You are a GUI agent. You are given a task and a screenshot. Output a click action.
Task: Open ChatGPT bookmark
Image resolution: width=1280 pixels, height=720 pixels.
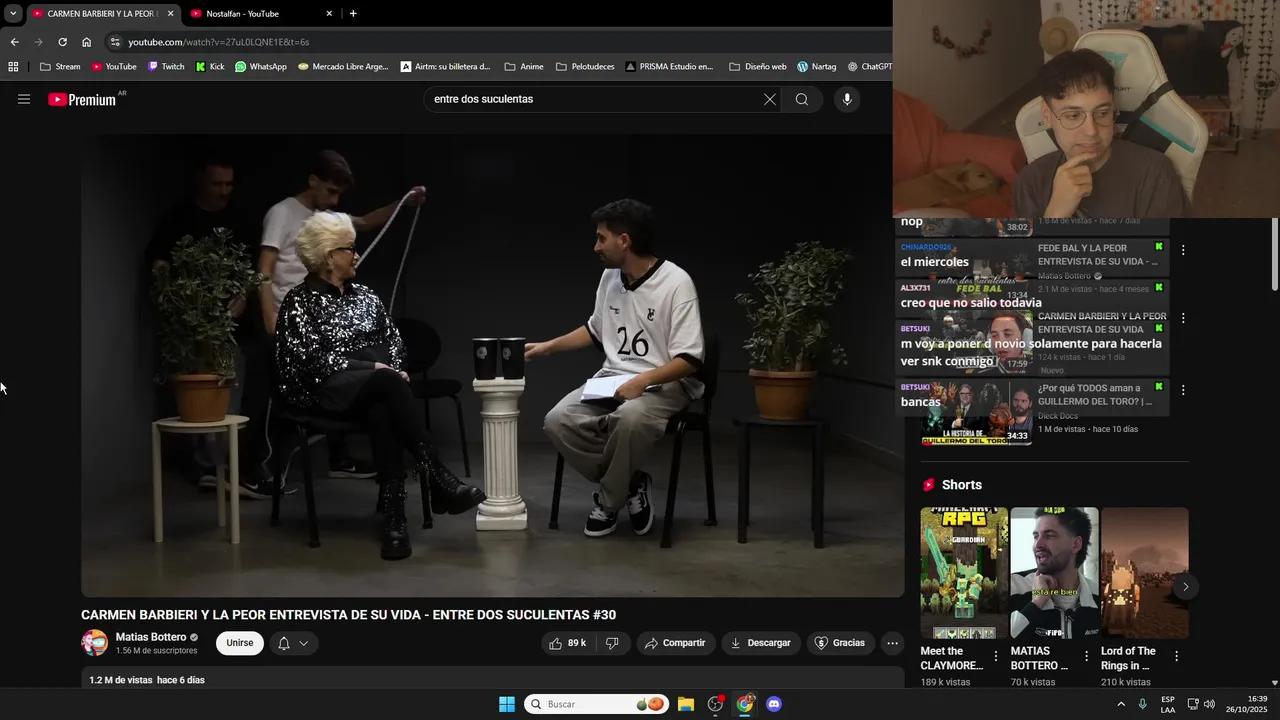(869, 67)
